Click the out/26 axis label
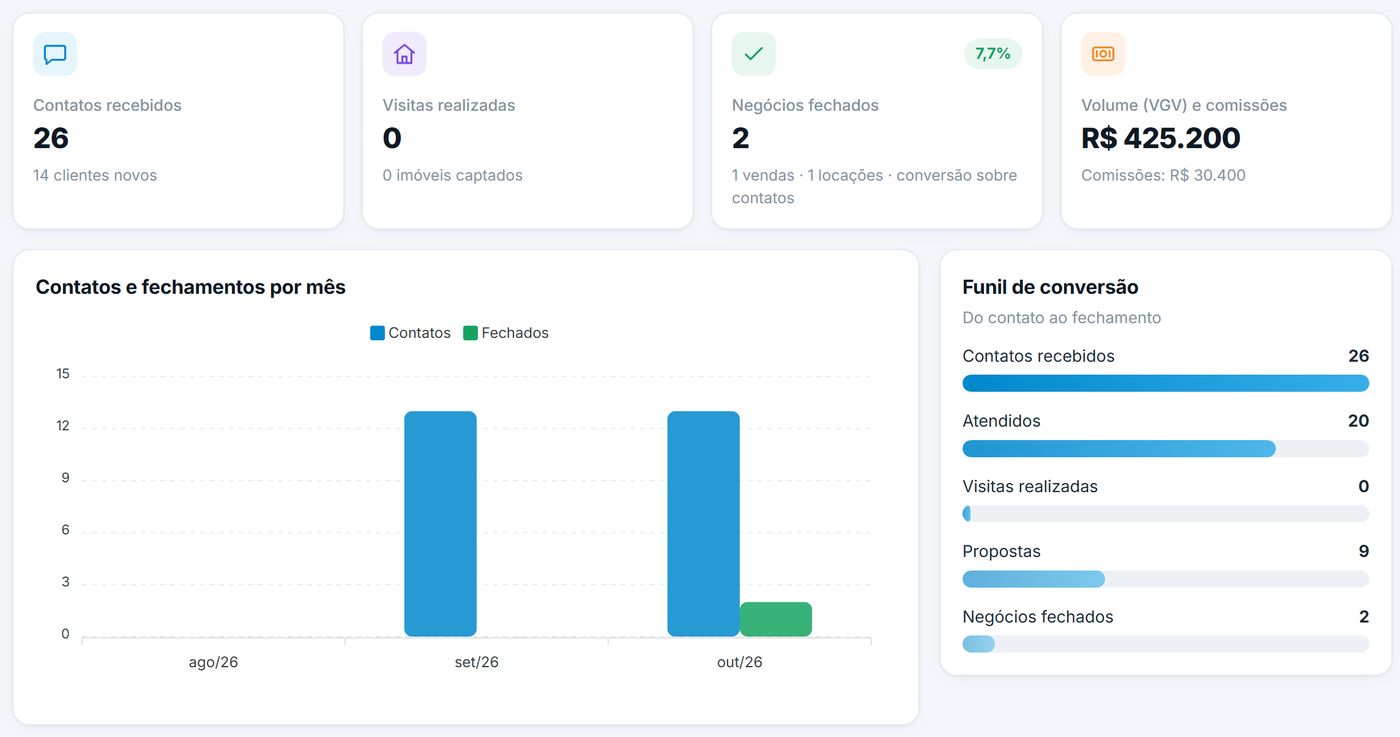 740,662
